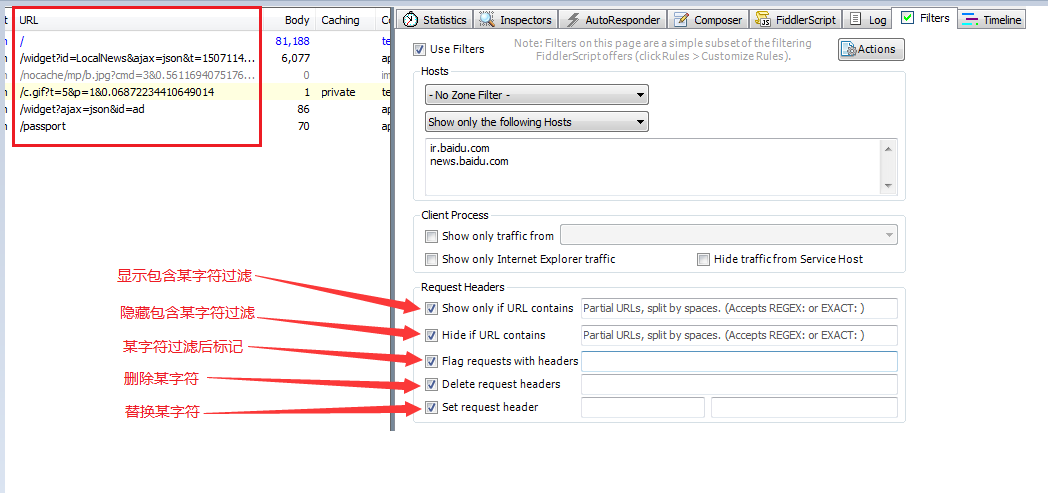The width and height of the screenshot is (1048, 493).
Task: Toggle Show only if URL contains checkbox
Action: coord(431,308)
